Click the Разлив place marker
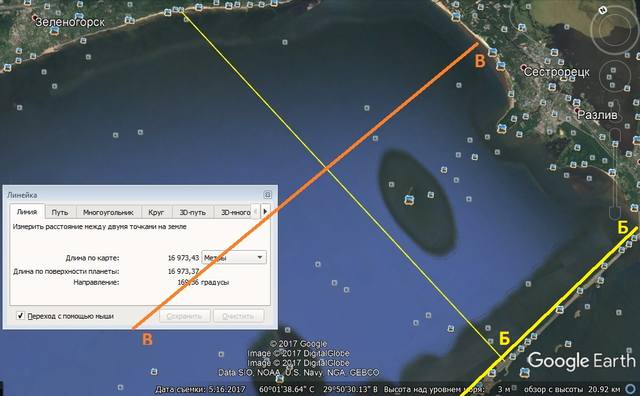 (577, 110)
